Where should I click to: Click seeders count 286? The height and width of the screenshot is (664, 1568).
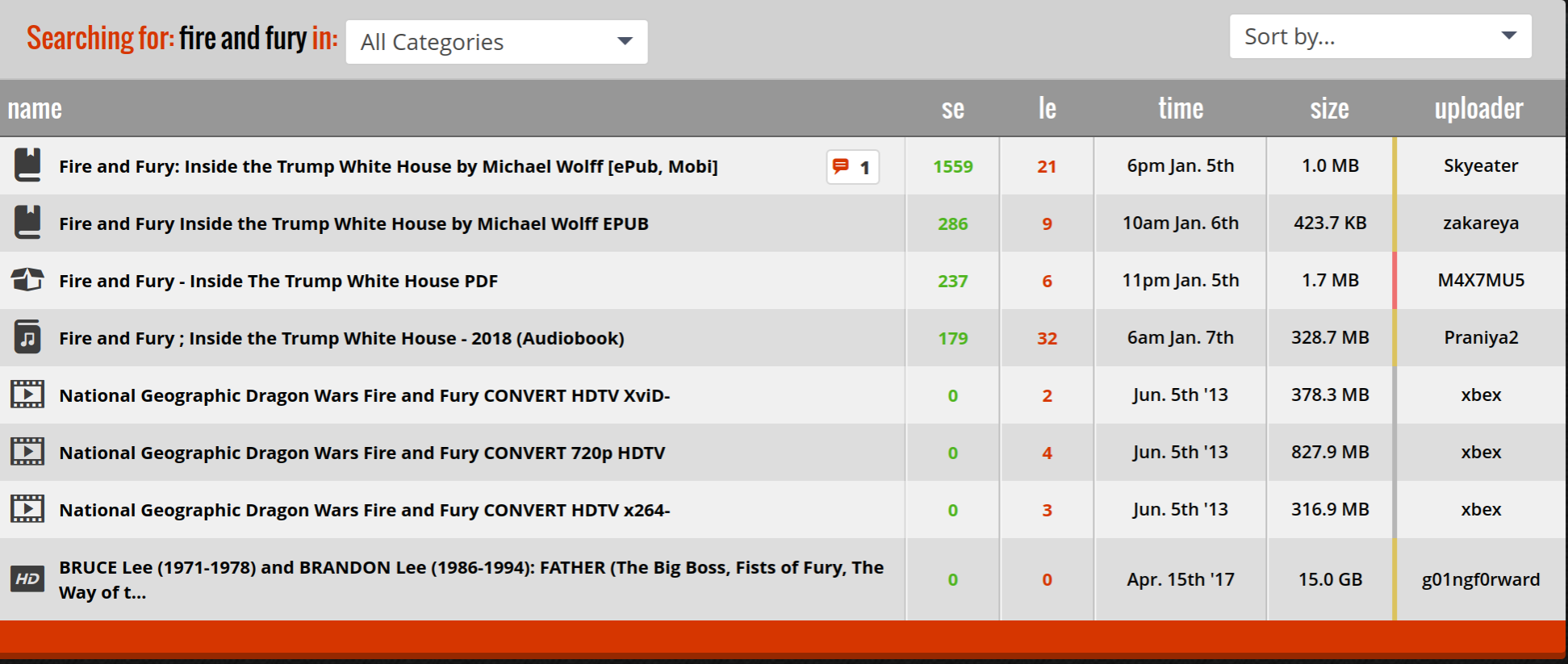(953, 223)
